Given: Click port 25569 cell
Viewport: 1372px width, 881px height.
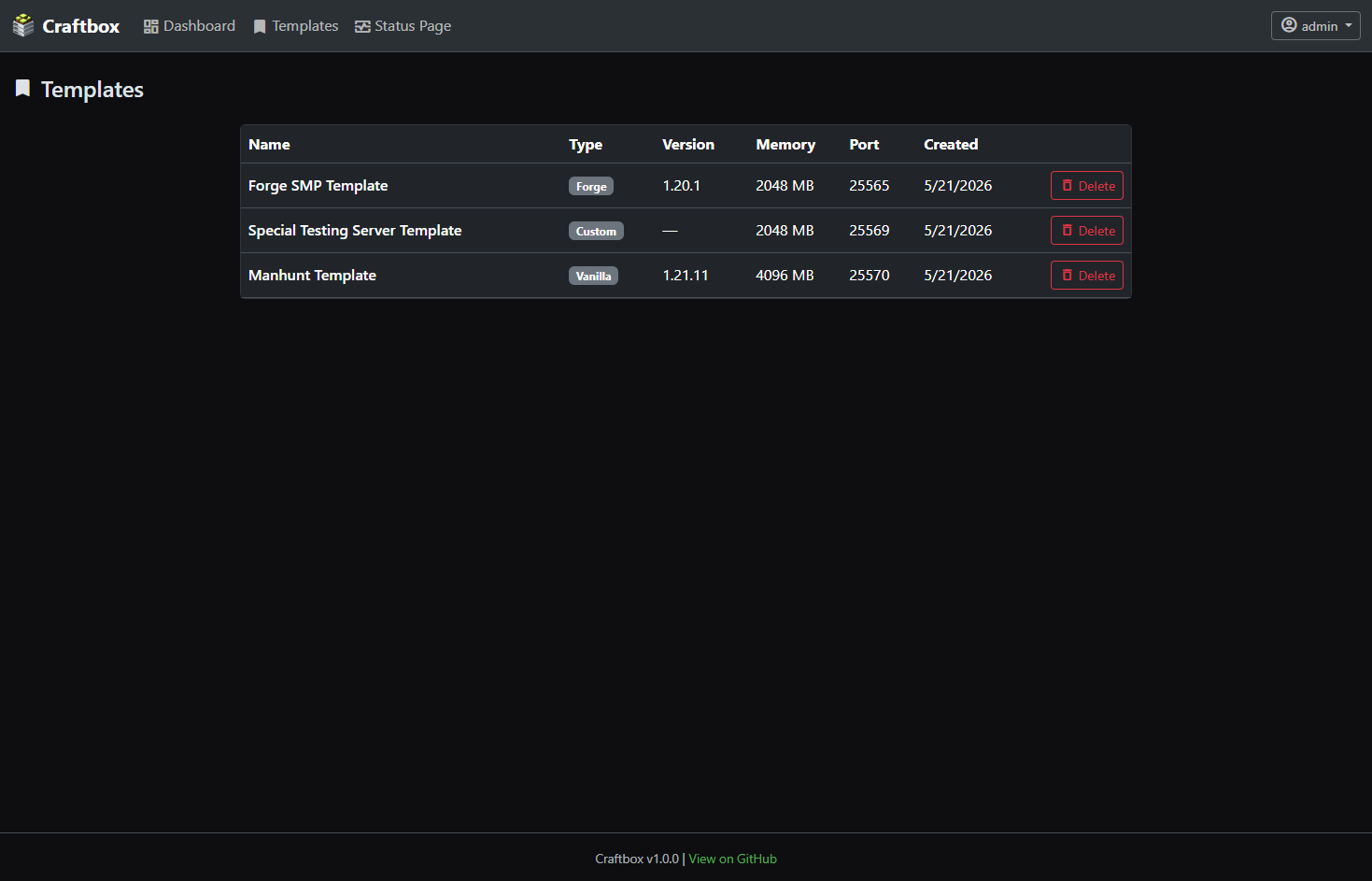Looking at the screenshot, I should pos(870,231).
